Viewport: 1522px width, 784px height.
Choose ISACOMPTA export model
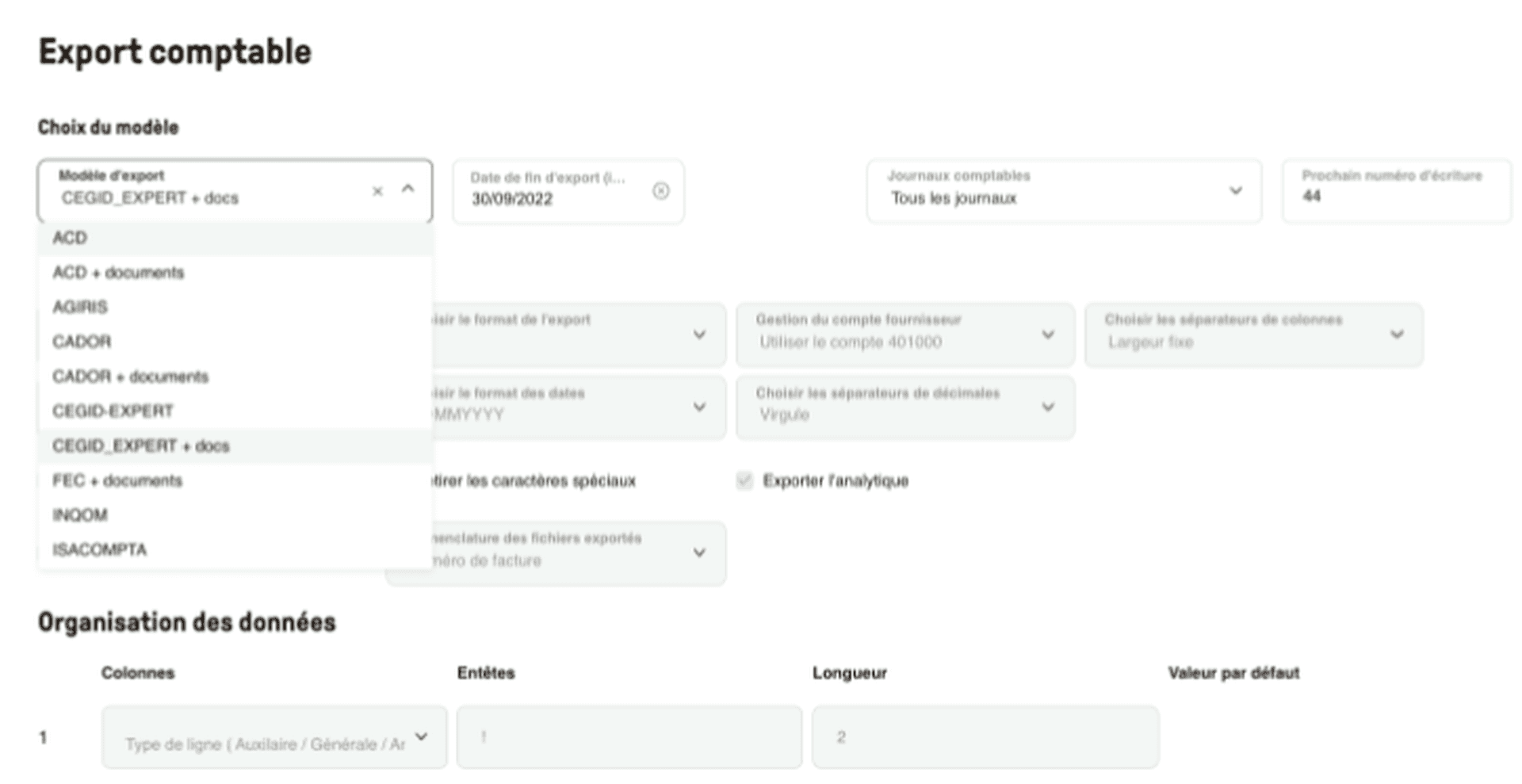pos(98,549)
